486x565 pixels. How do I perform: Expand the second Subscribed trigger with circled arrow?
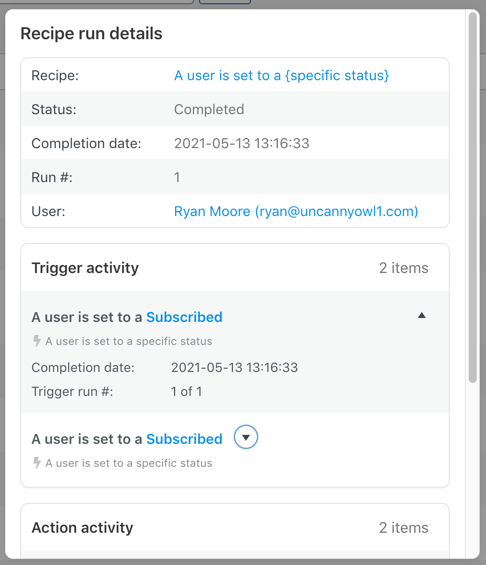point(246,437)
